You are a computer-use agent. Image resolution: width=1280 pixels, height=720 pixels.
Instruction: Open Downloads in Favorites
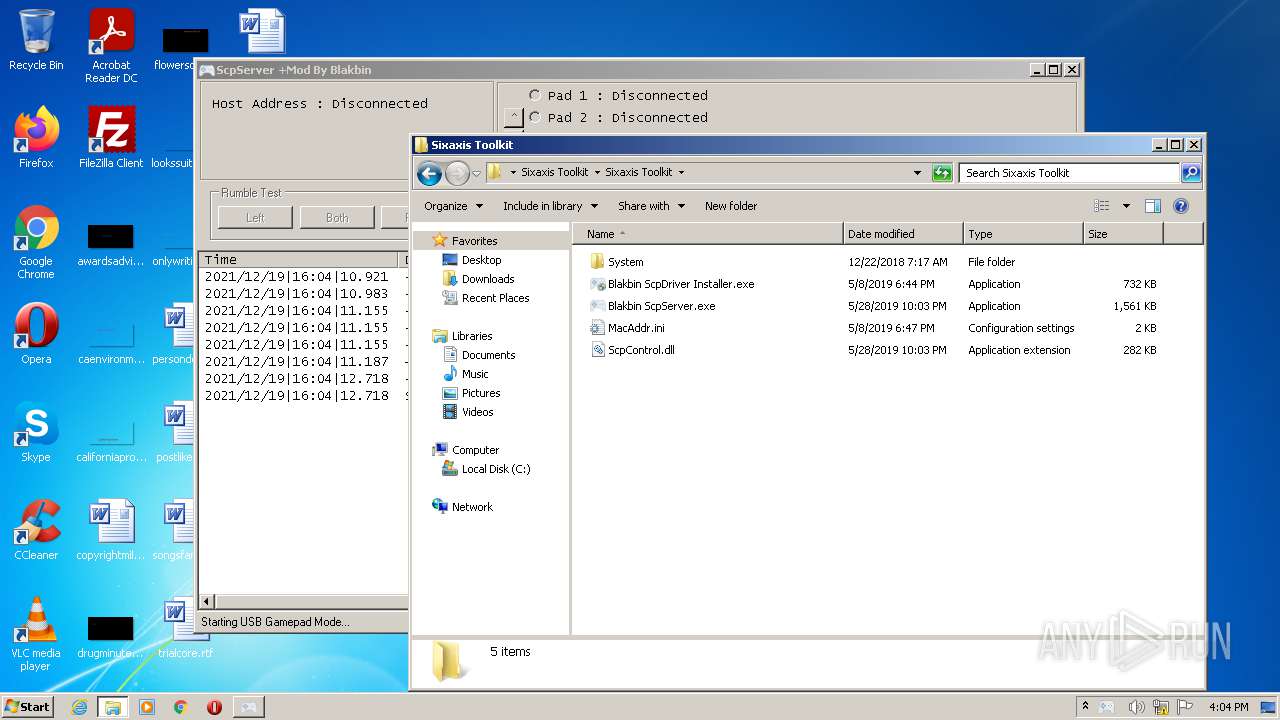[487, 279]
